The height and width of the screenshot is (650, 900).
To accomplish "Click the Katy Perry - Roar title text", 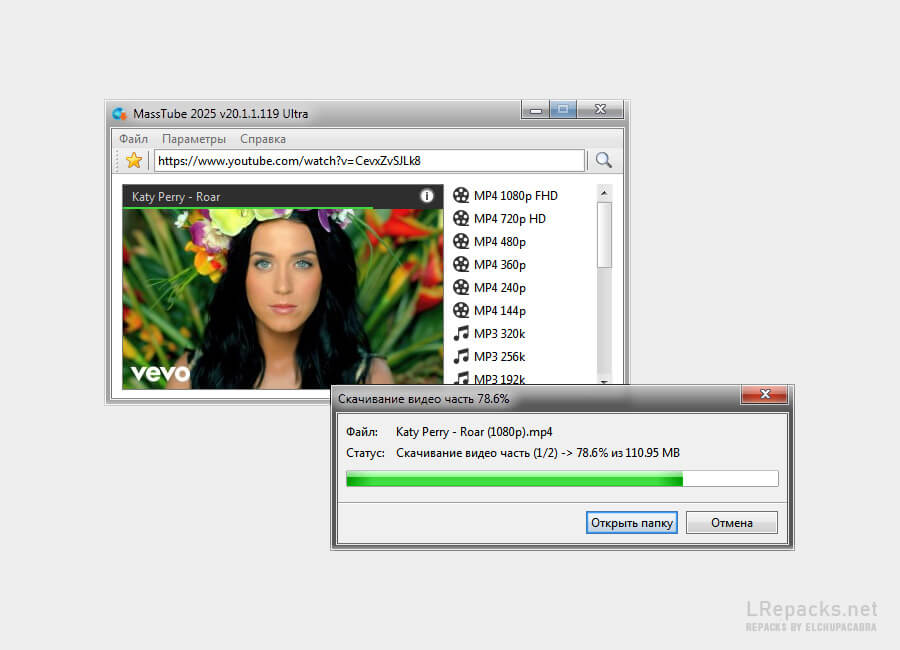I will click(176, 197).
